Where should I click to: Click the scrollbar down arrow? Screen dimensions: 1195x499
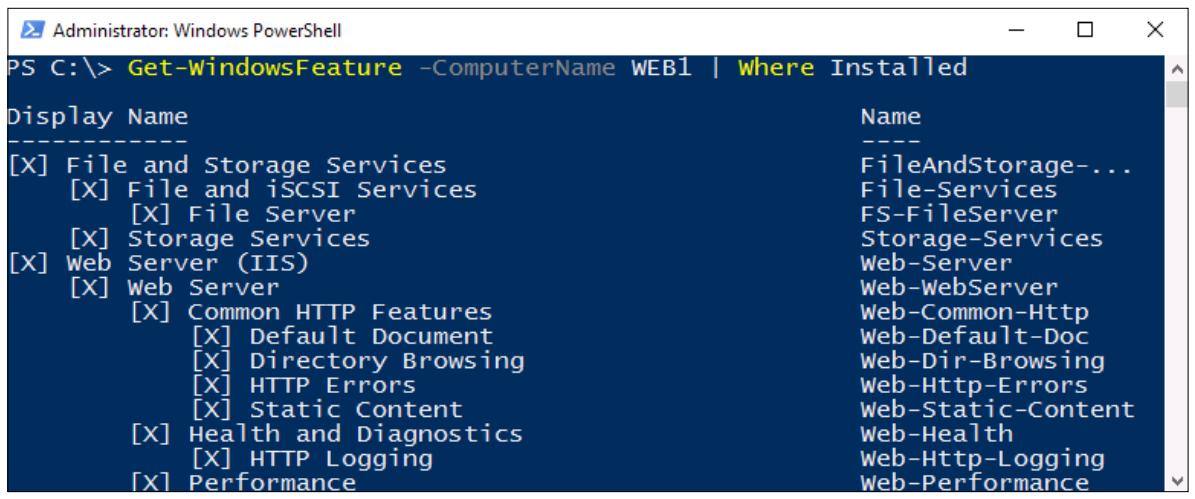pos(1177,481)
